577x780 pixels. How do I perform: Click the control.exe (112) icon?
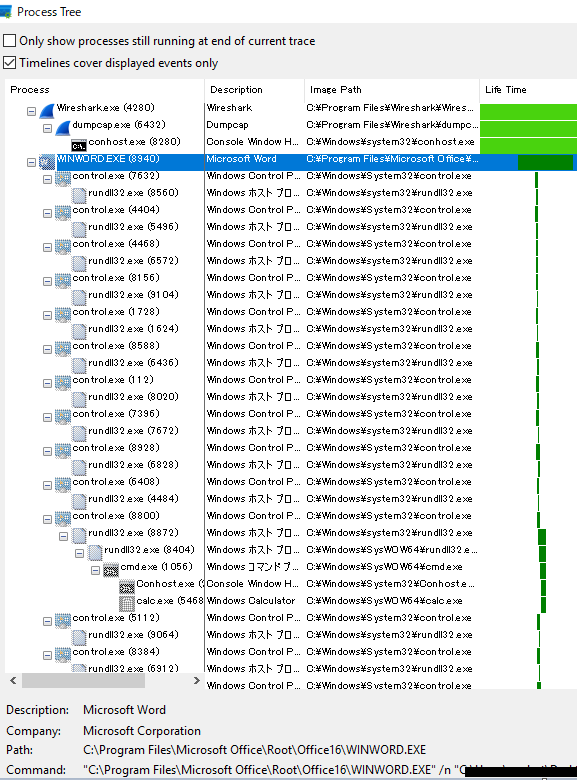point(63,383)
